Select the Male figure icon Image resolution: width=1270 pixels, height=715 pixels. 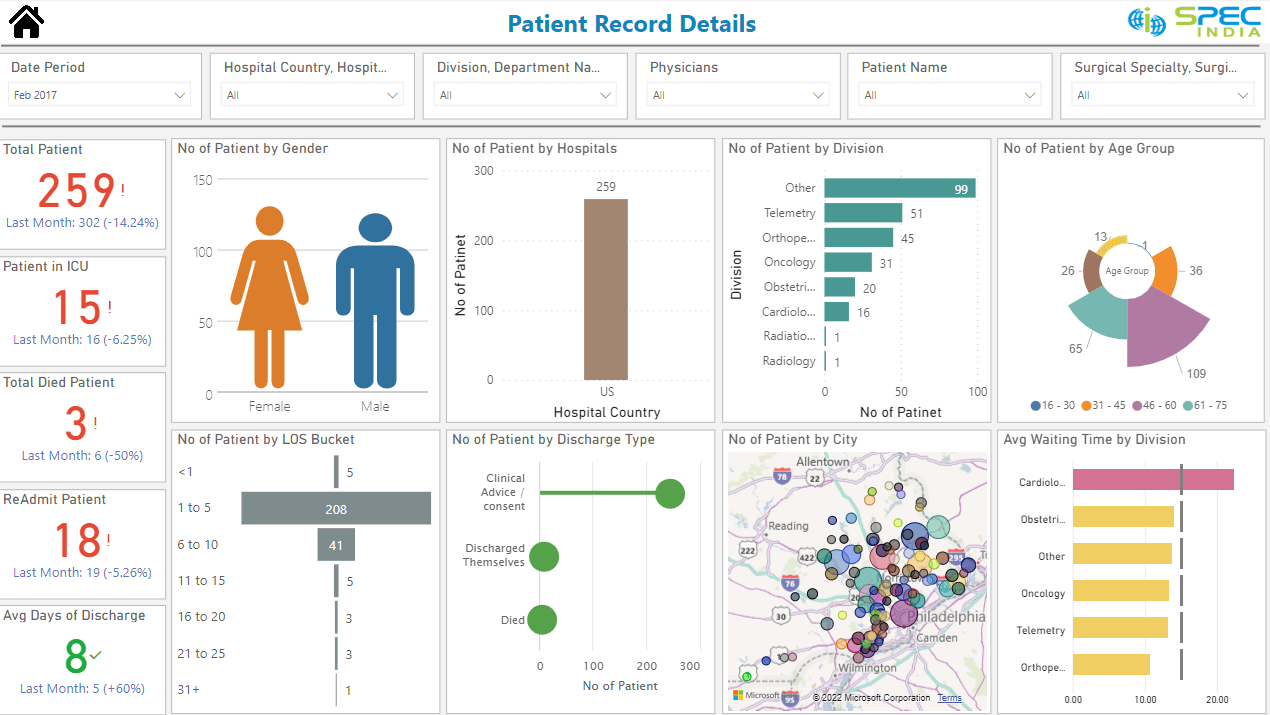[x=375, y=301]
